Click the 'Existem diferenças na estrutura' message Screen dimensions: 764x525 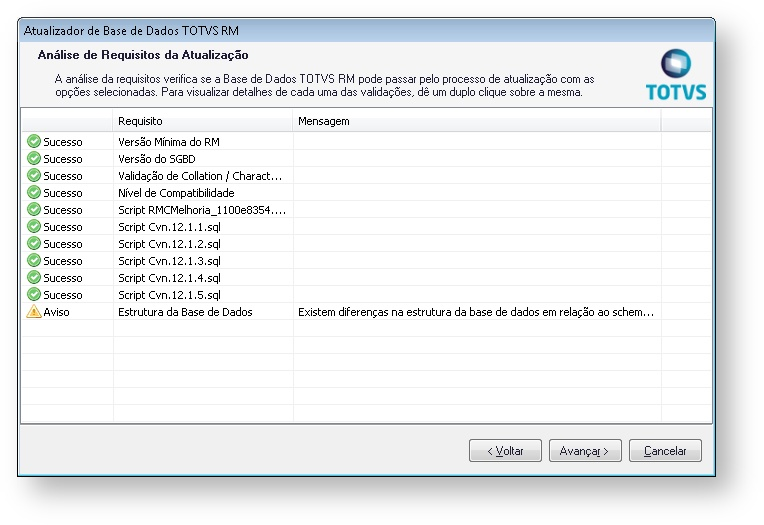pos(476,312)
